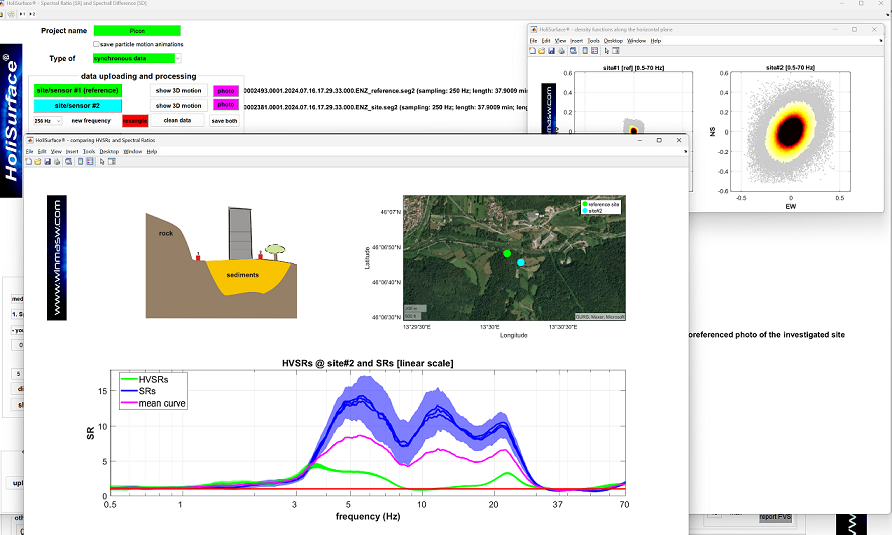892x535 pixels.
Task: Click photo button for reference sensor row
Action: (x=226, y=90)
